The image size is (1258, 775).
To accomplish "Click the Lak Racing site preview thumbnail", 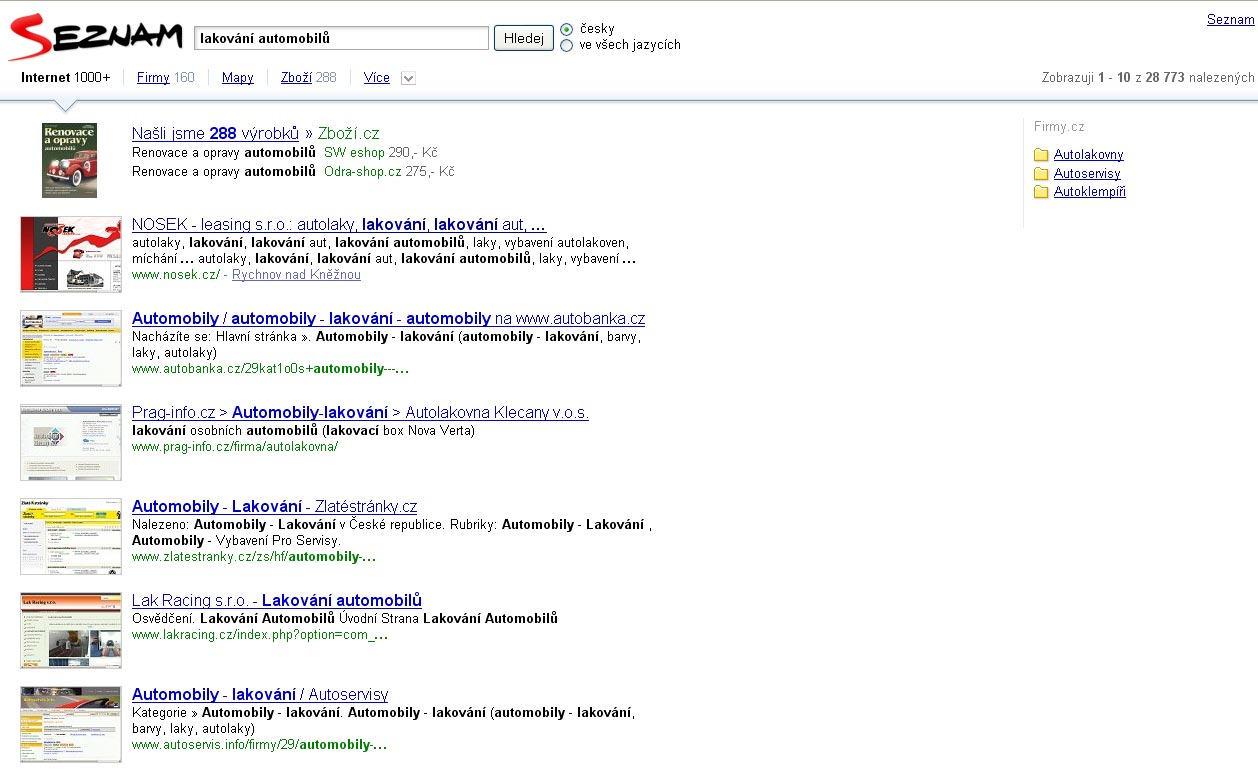I will point(71,630).
